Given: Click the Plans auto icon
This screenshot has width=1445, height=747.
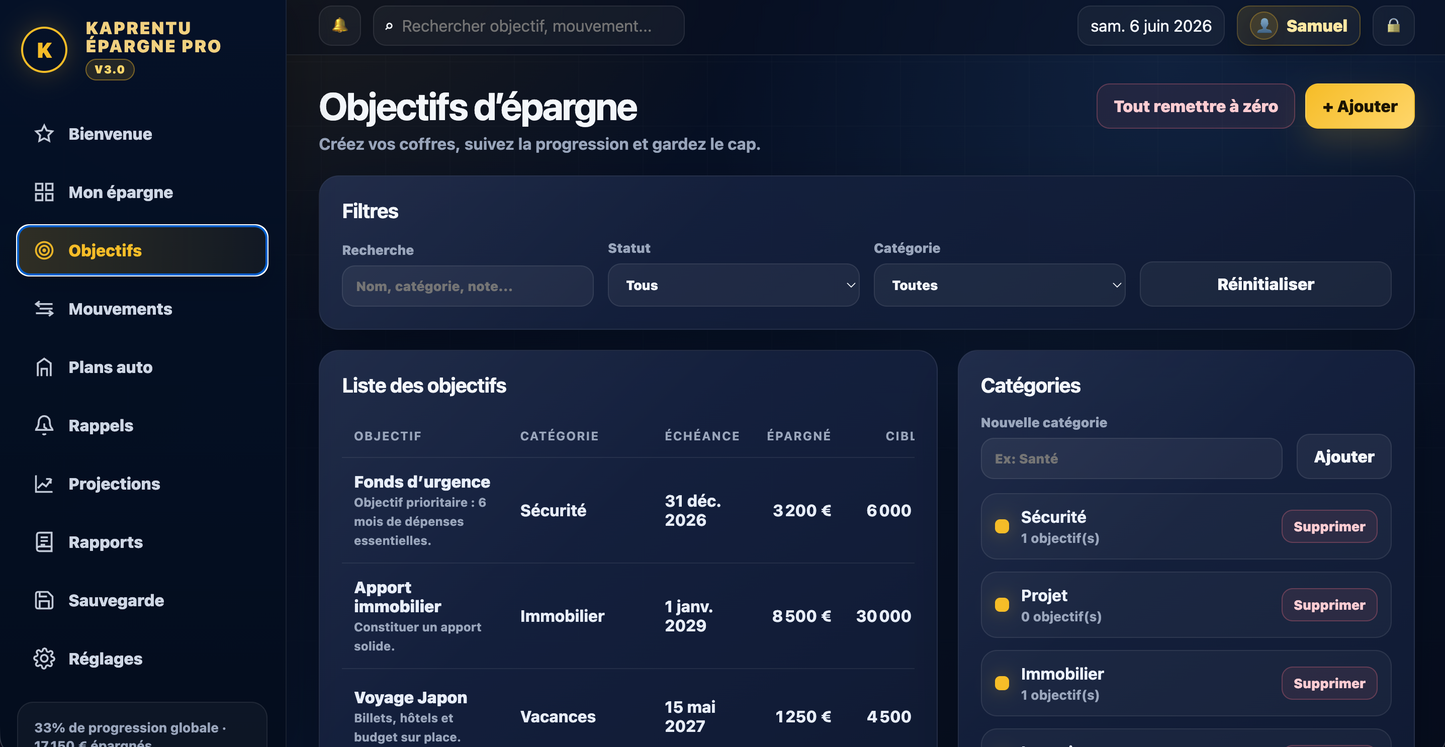Looking at the screenshot, I should (44, 367).
